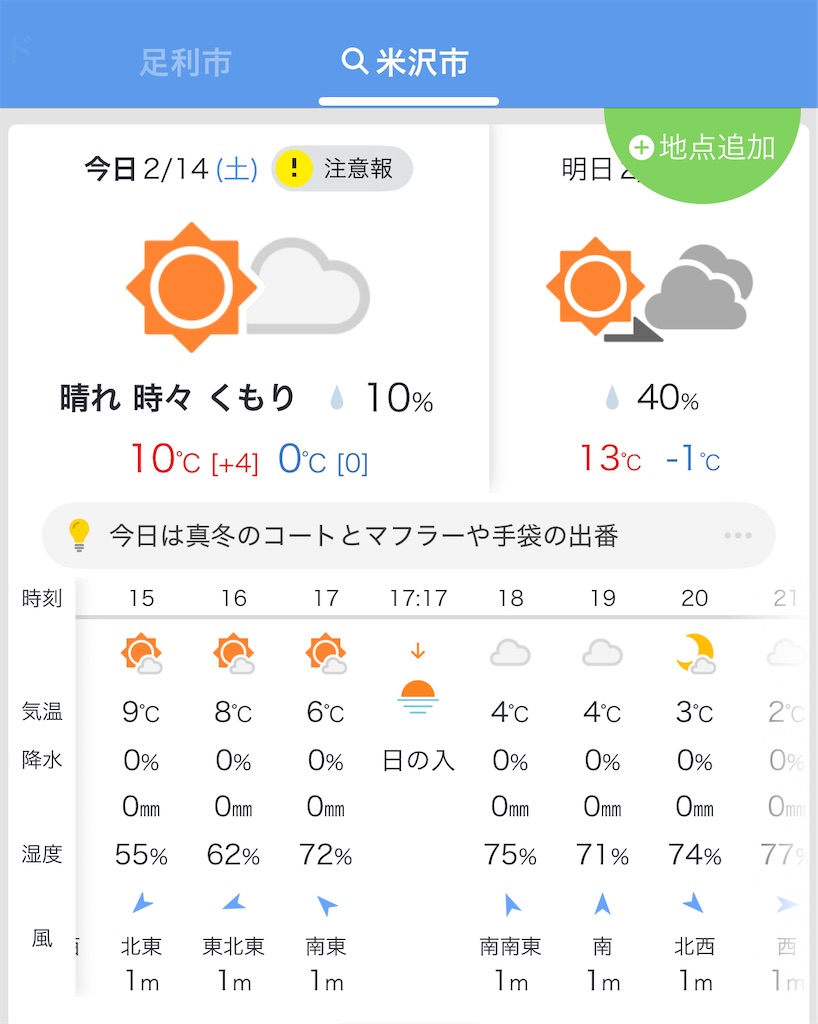Add a location with 地点追加 button
The height and width of the screenshot is (1024, 818).
point(702,148)
